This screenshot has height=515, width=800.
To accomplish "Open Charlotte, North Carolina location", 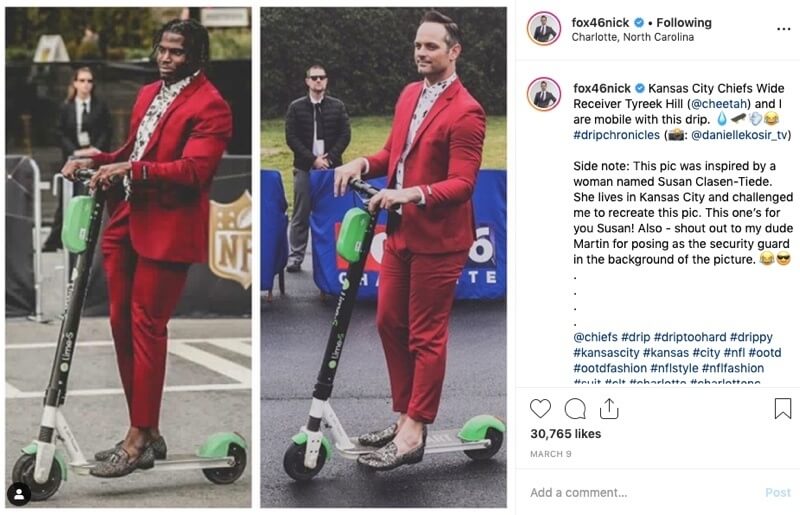I will pos(633,37).
